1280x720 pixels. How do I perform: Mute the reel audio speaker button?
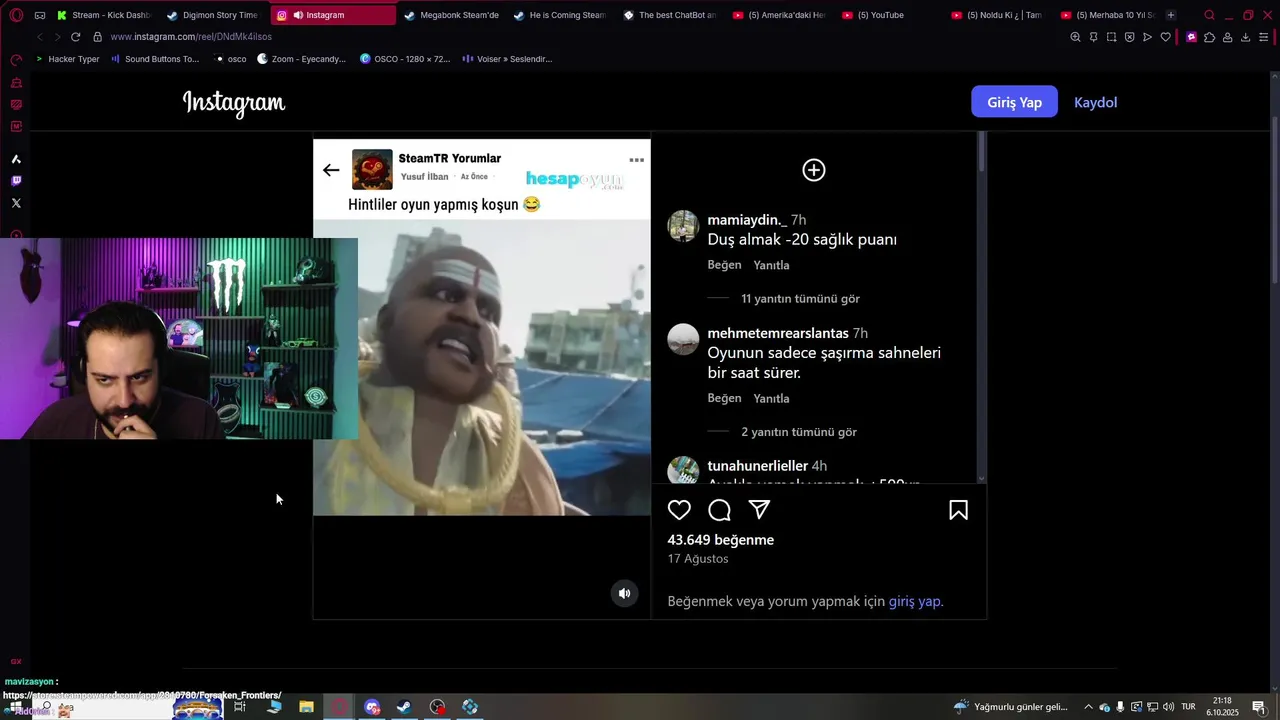pyautogui.click(x=624, y=593)
